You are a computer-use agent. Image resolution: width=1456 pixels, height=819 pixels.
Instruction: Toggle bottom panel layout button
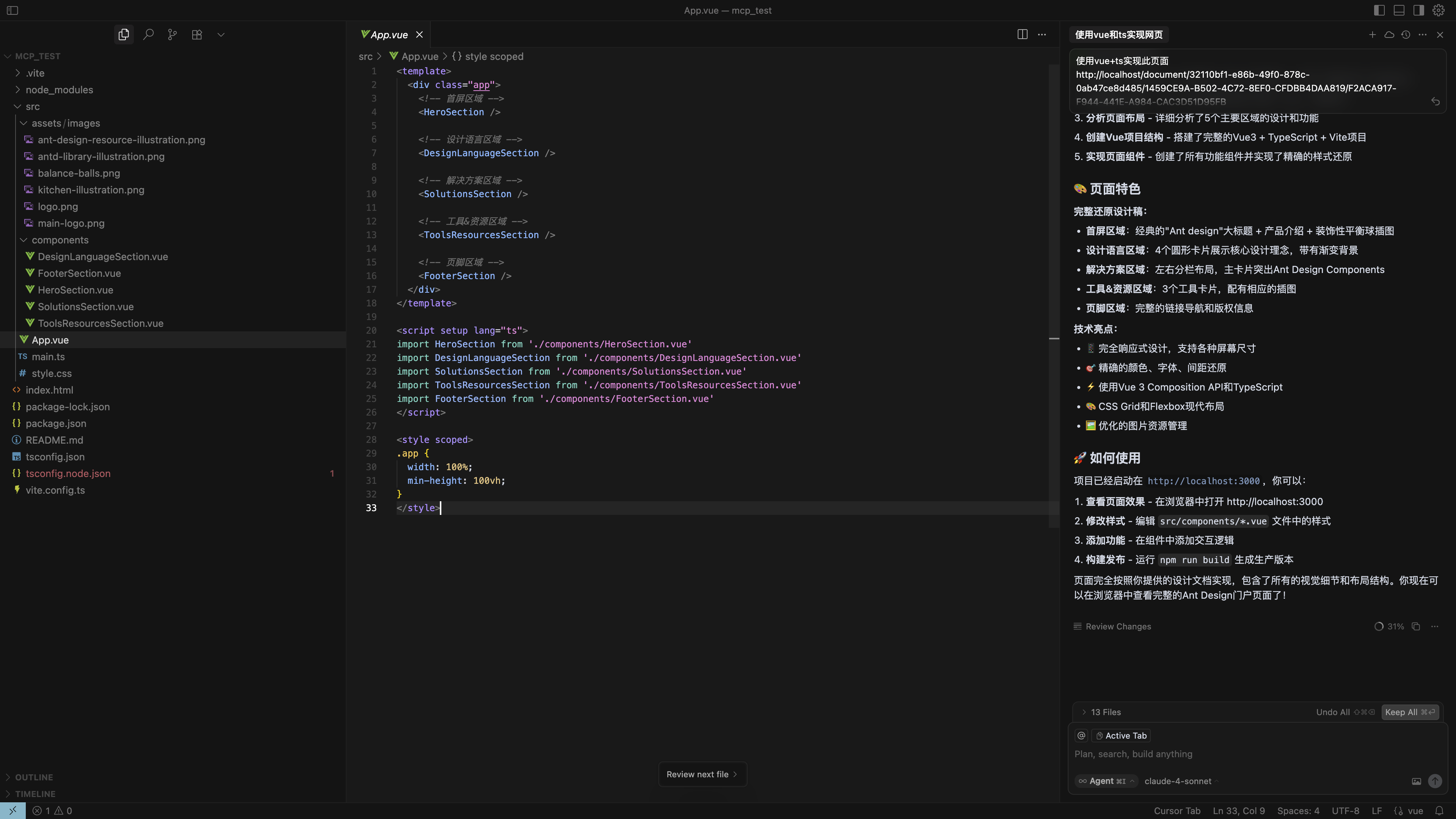point(1399,10)
